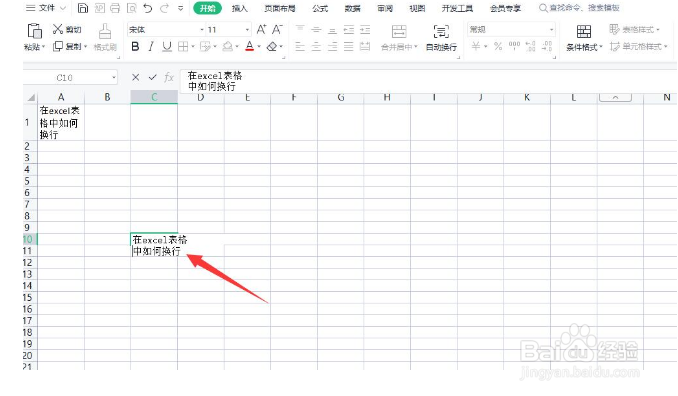Toggle Underline formatting
Image resolution: width=678 pixels, height=396 pixels.
(x=167, y=46)
